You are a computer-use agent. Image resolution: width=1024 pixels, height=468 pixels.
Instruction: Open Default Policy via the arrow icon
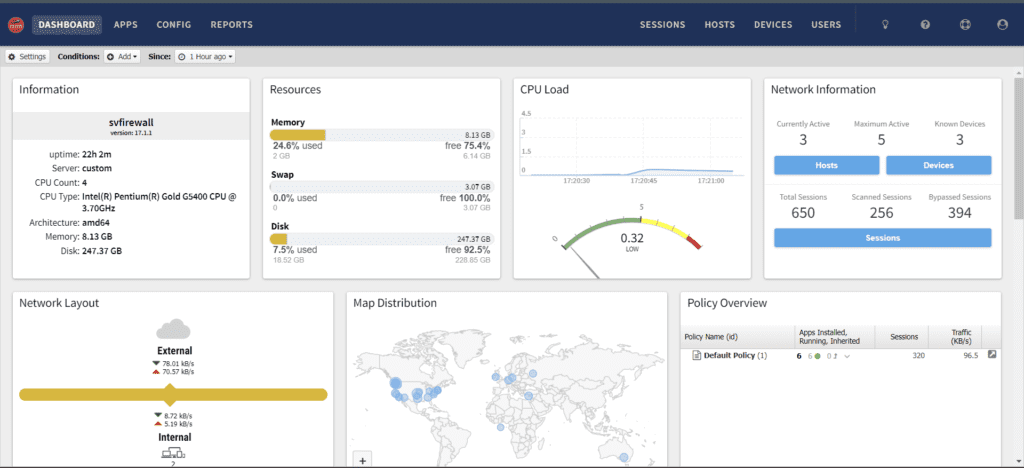coord(991,355)
